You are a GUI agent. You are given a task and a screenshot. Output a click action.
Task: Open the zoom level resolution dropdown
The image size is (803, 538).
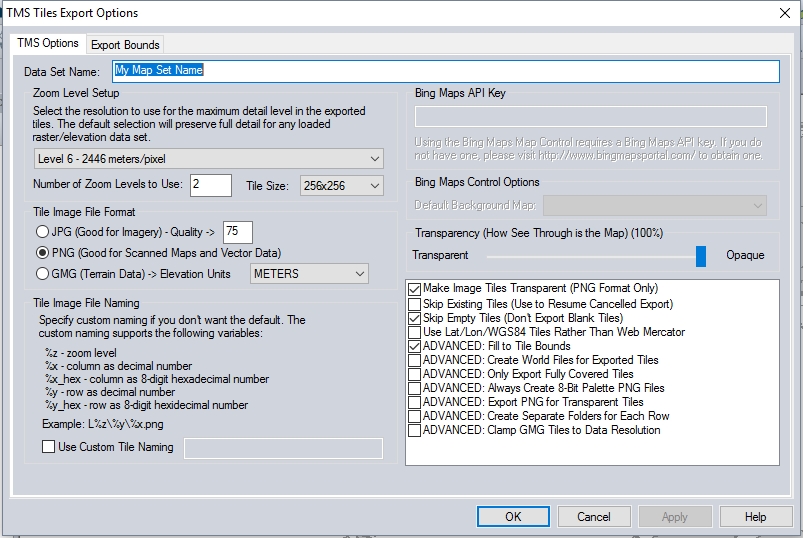tap(208, 159)
